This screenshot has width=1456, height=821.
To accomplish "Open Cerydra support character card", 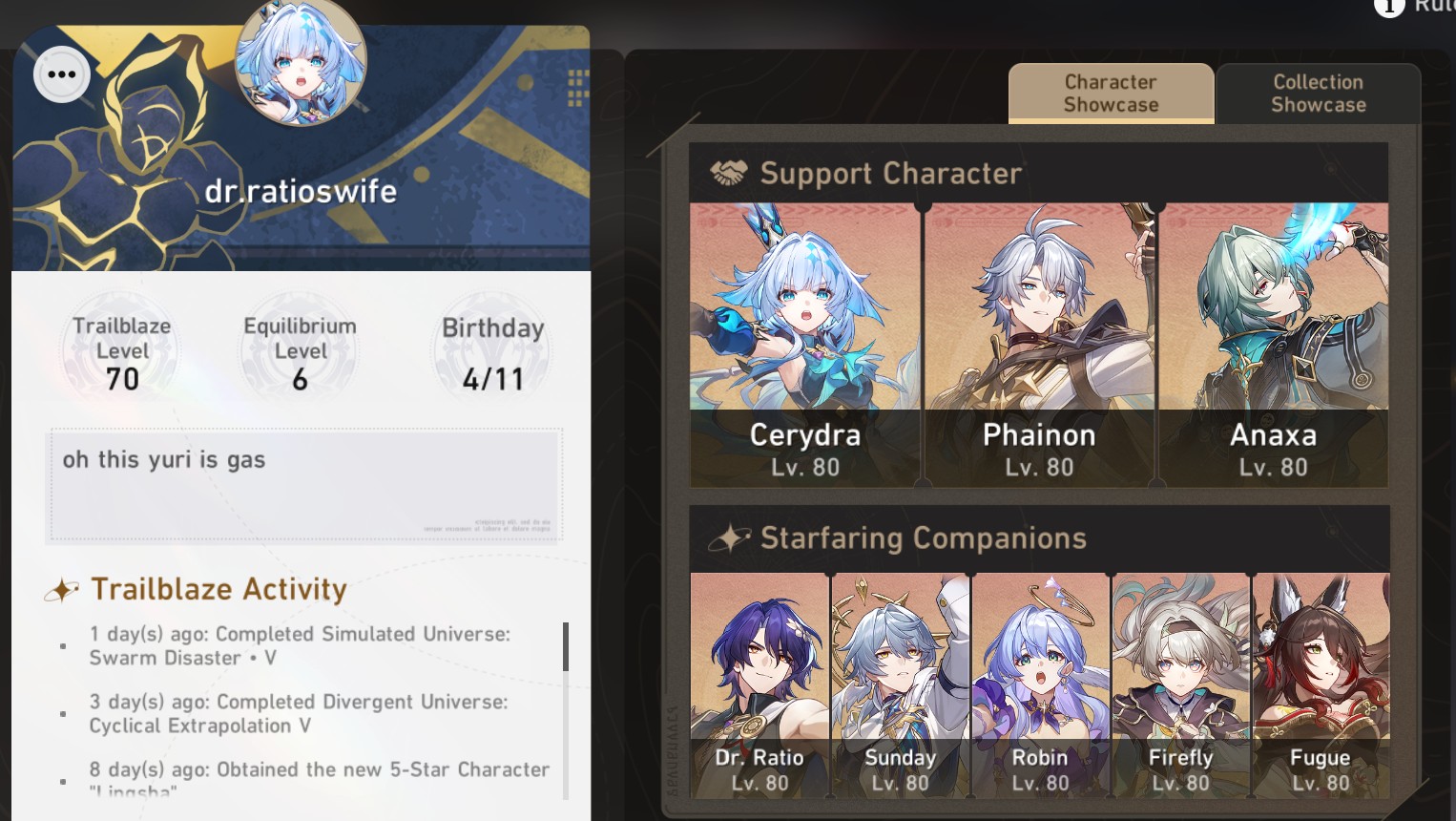I will point(805,345).
